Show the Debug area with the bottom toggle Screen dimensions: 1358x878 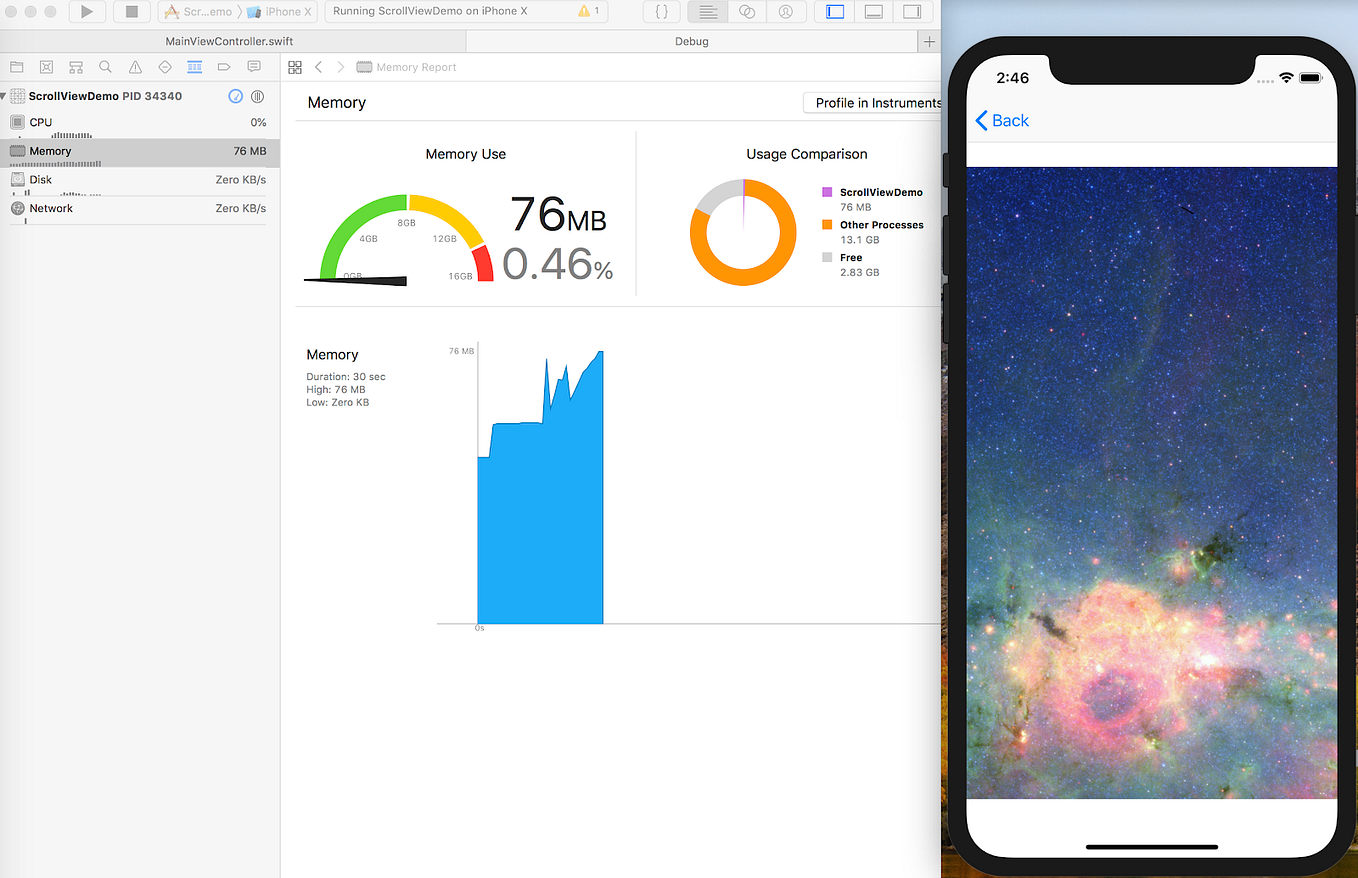click(x=874, y=12)
